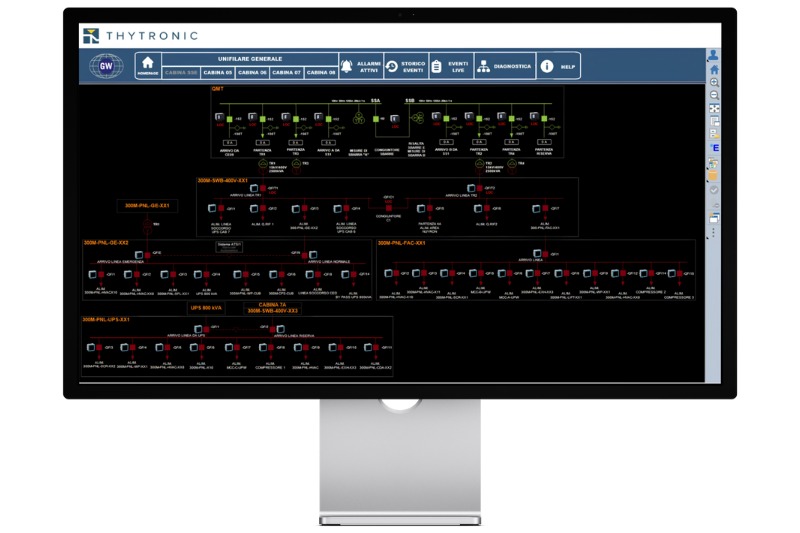
Task: Click the 300M-PNL-UPS-XX1 panel title
Action: point(106,320)
